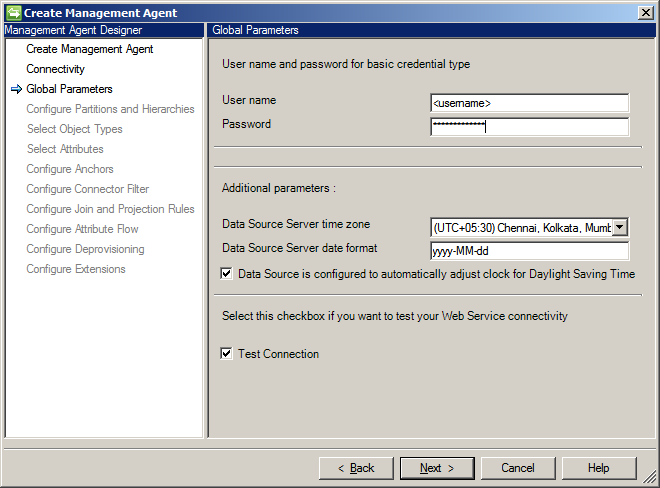This screenshot has width=660, height=488.
Task: Click the Password input field
Action: pyautogui.click(x=530, y=127)
